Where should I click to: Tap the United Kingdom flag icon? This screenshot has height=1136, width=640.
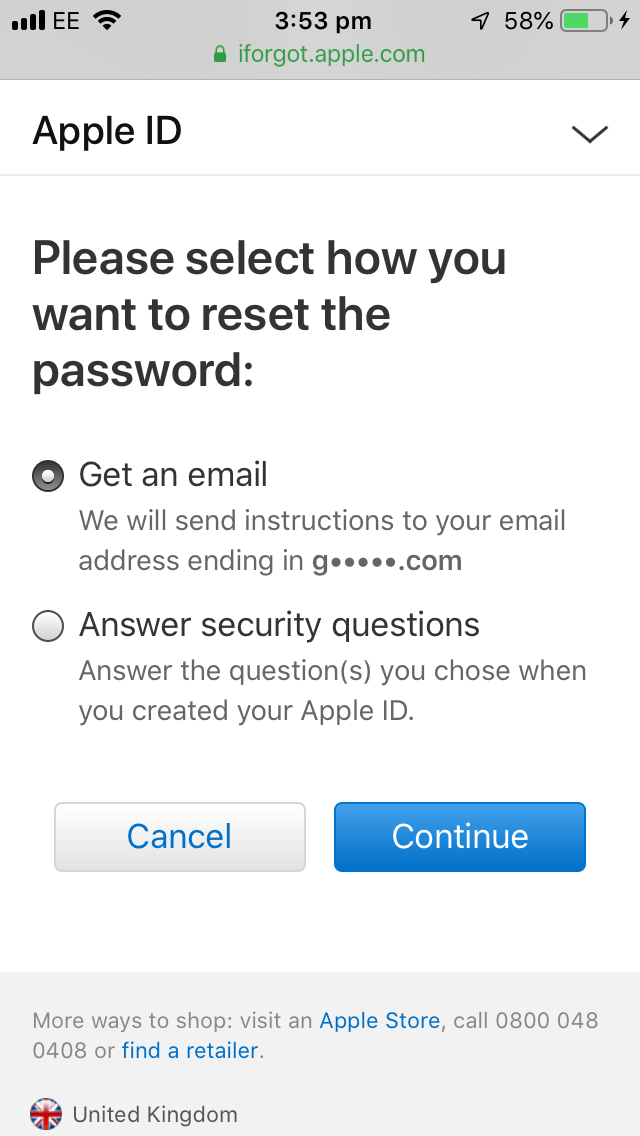pyautogui.click(x=46, y=1114)
